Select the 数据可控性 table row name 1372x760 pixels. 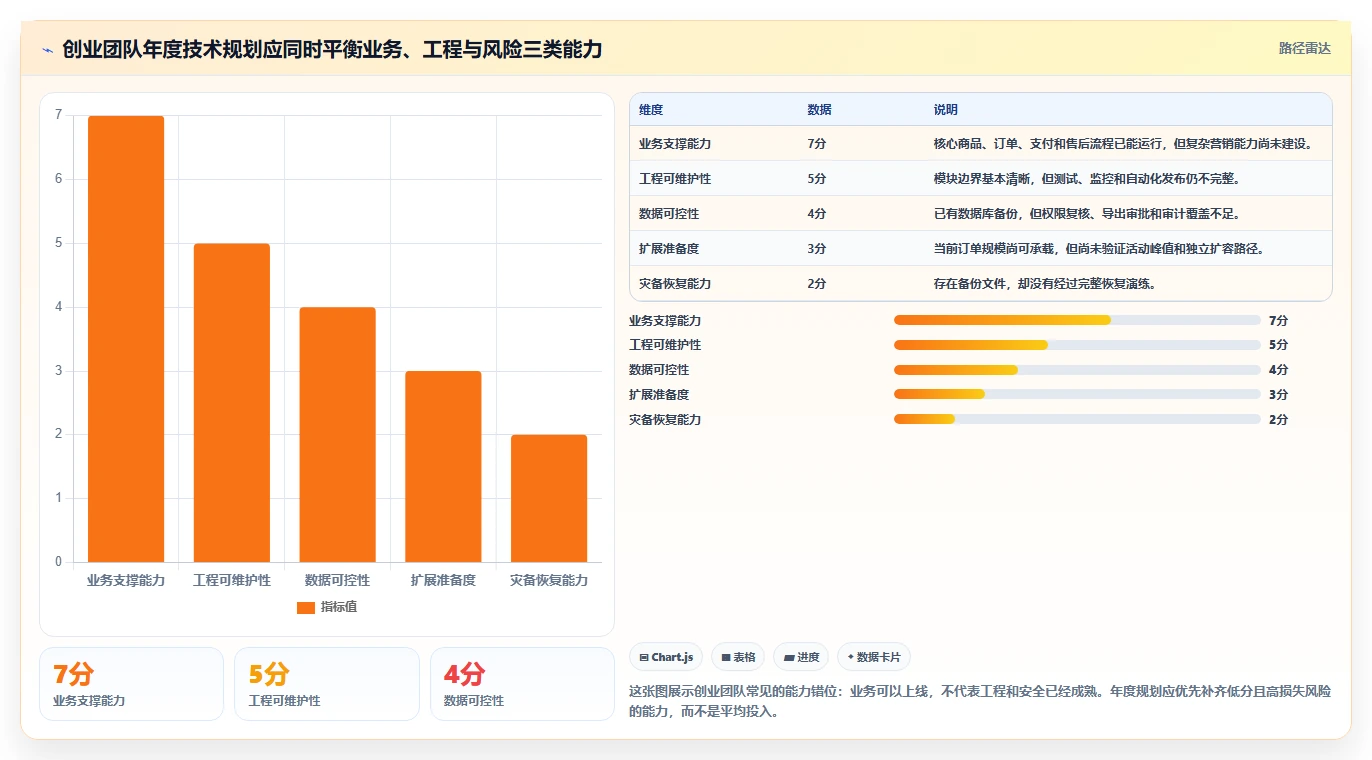tap(669, 214)
